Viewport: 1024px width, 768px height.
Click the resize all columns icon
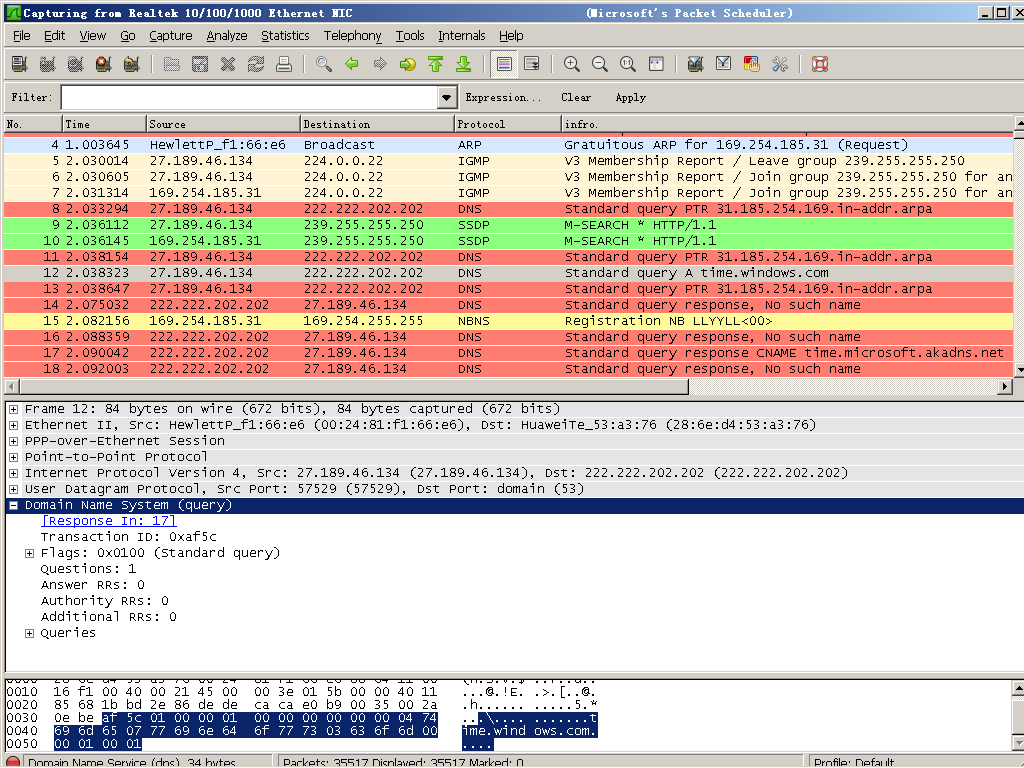[656, 64]
